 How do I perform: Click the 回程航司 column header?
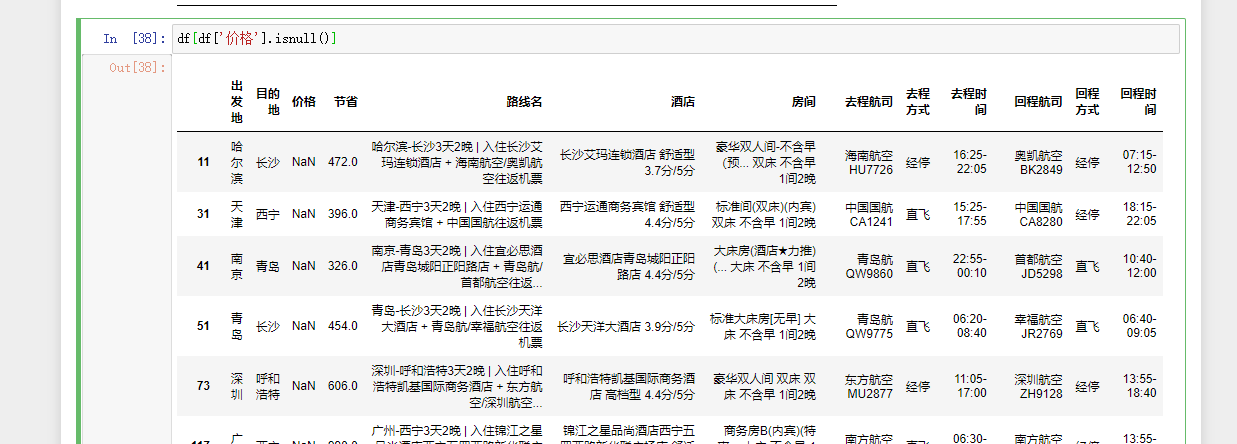click(x=1039, y=102)
